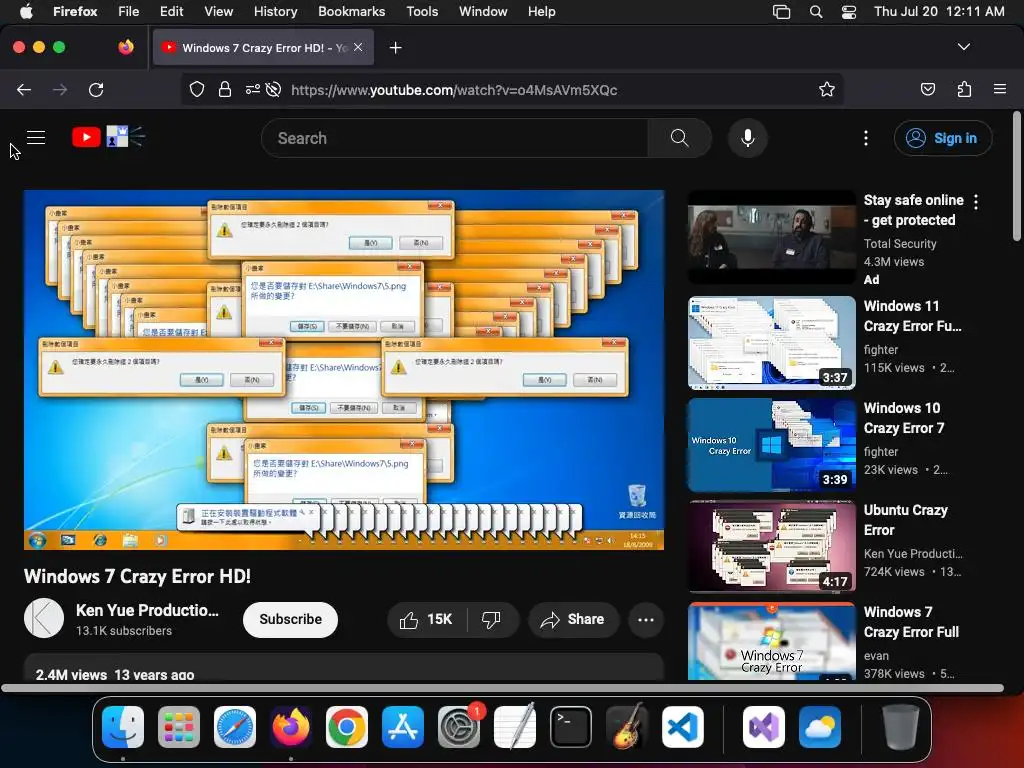Click the autoplay blocked icon in address bar
This screenshot has height=768, width=1024.
[x=274, y=89]
